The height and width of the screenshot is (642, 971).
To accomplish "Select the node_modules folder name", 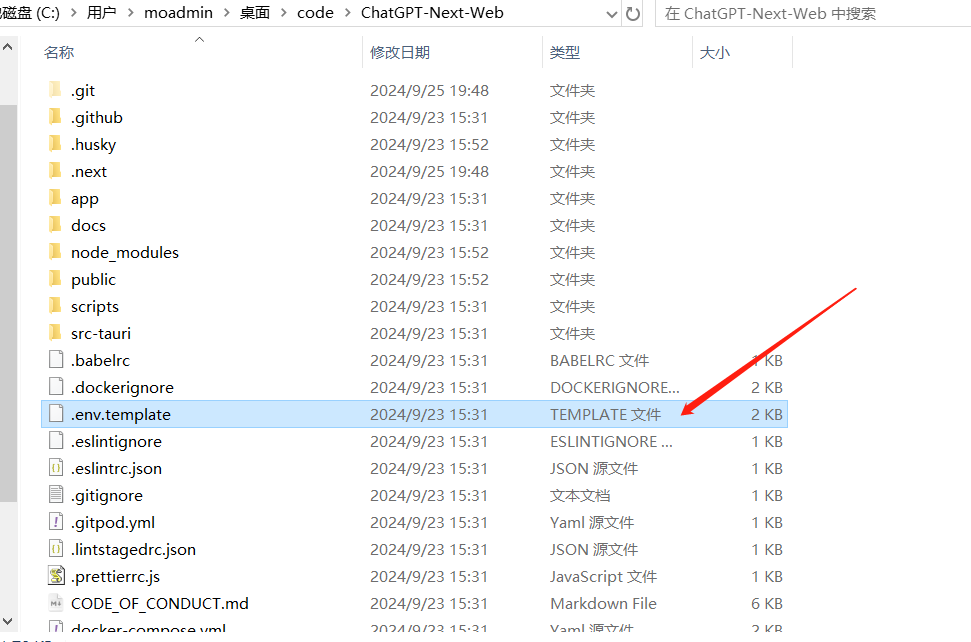I will click(x=124, y=253).
